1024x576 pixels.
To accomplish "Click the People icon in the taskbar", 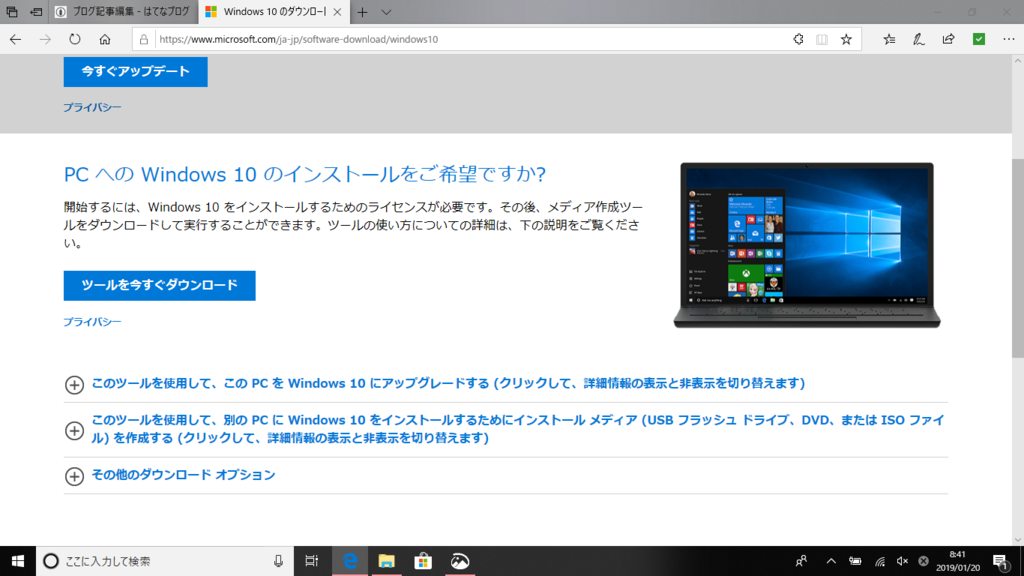I will click(801, 561).
